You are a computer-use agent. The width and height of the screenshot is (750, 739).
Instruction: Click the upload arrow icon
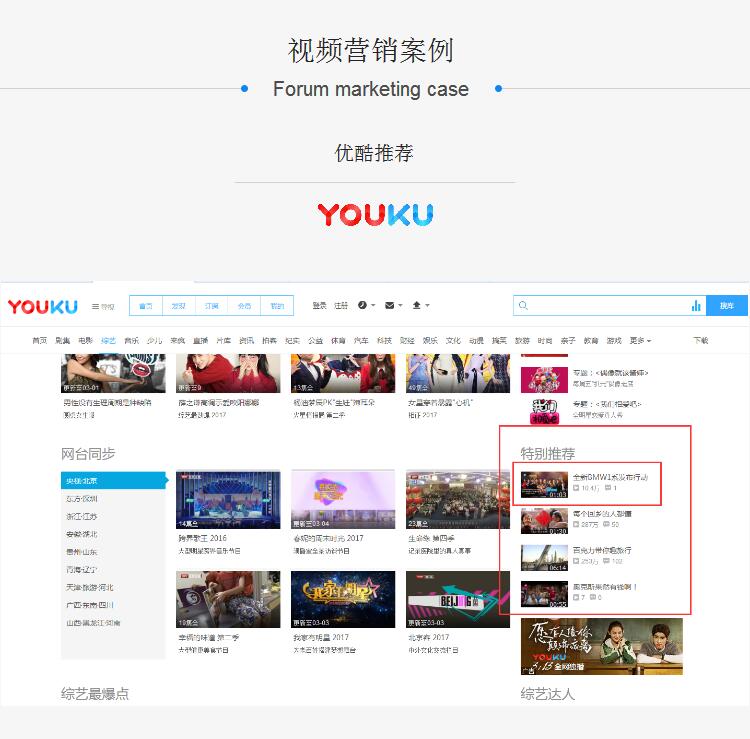pyautogui.click(x=417, y=305)
